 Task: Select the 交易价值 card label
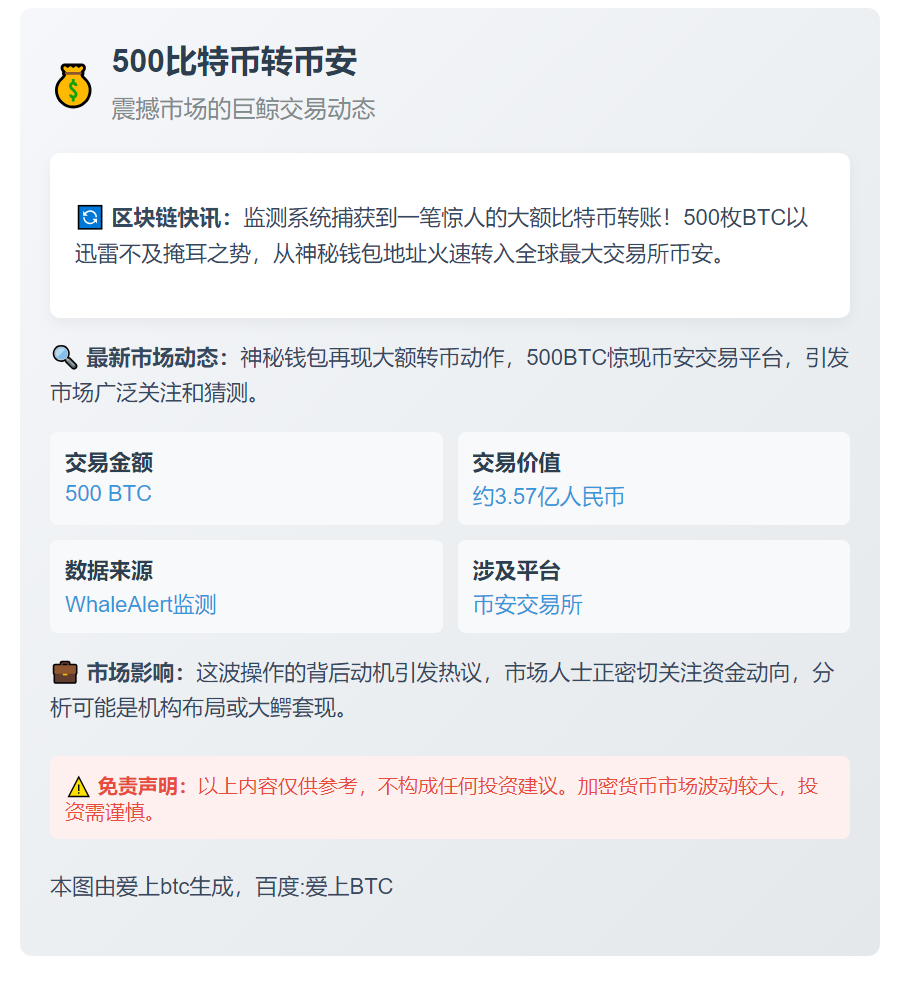coord(516,462)
